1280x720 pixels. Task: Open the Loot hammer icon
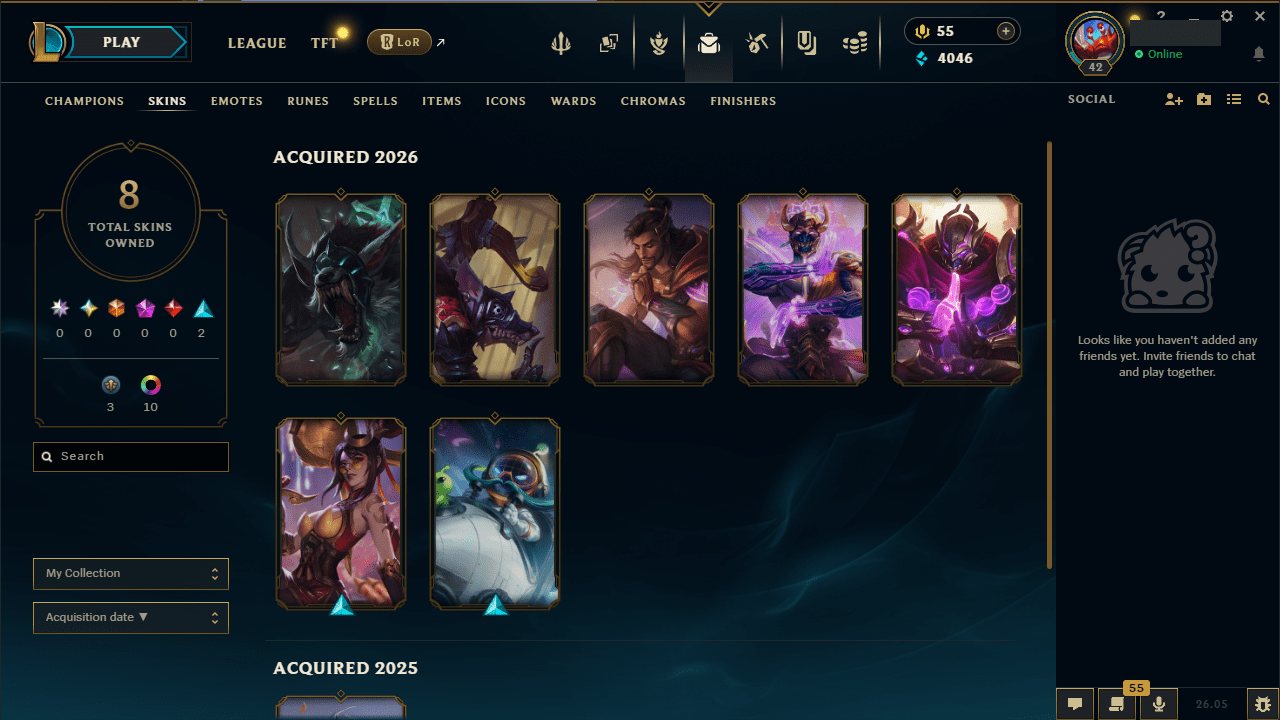pyautogui.click(x=757, y=43)
